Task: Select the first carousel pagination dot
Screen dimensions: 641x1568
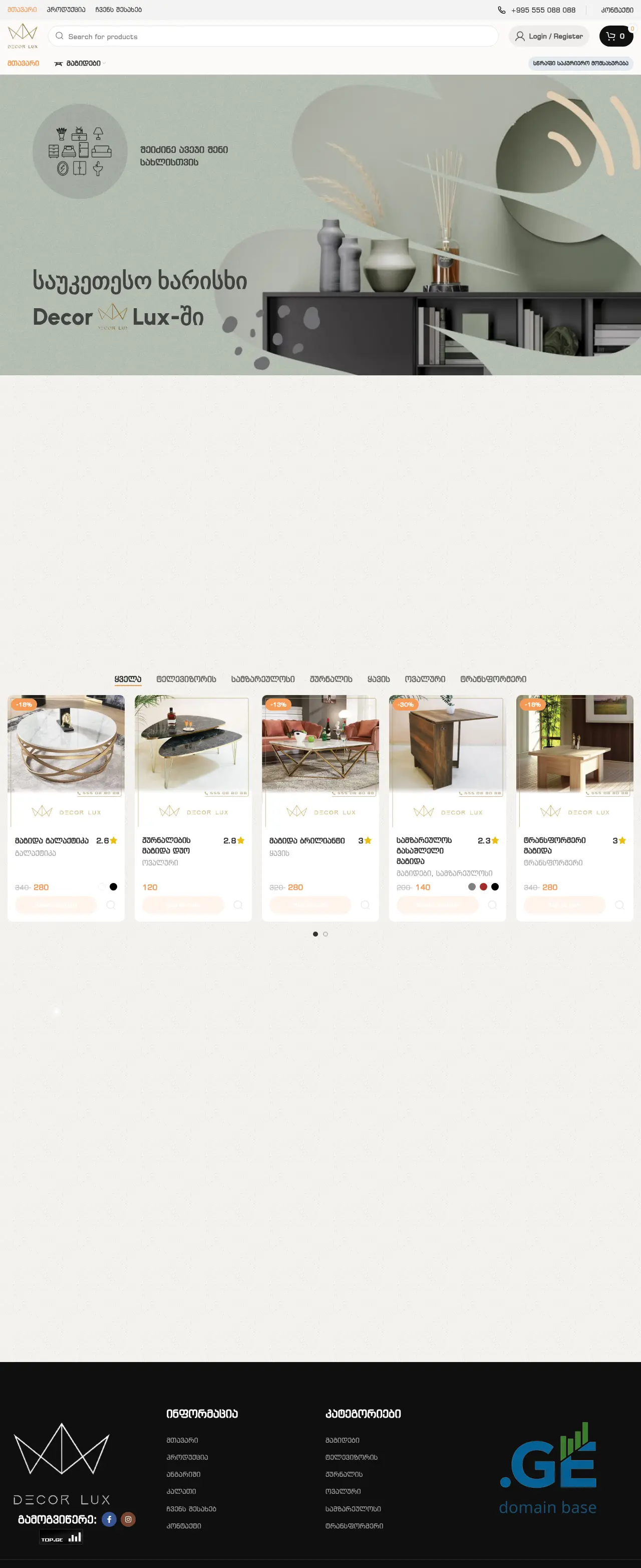Action: (x=315, y=934)
